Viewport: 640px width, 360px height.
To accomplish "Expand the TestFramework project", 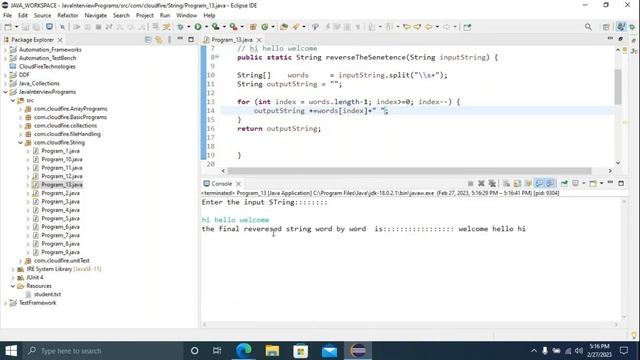I will pyautogui.click(x=6, y=303).
